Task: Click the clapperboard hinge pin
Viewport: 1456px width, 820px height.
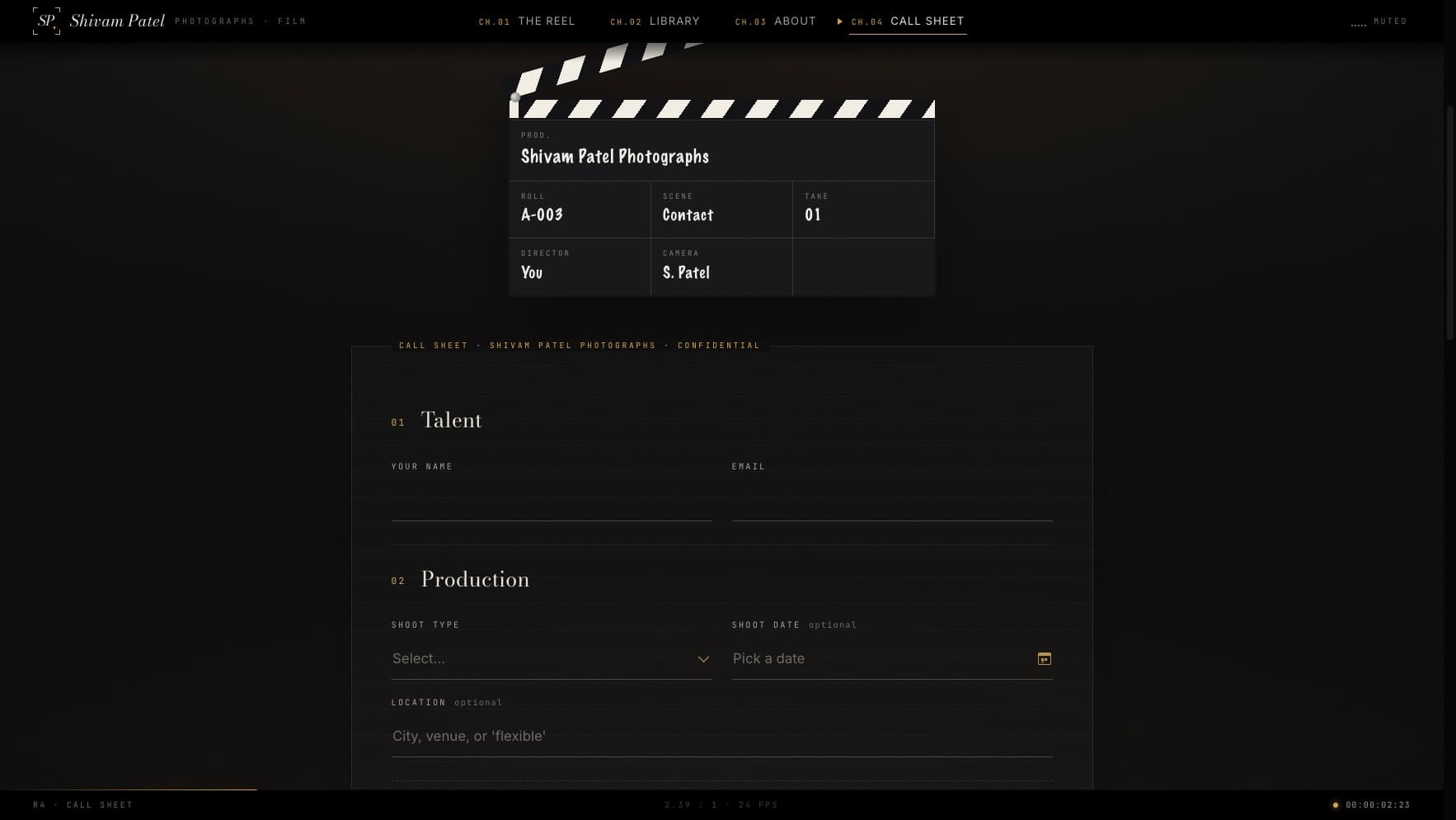Action: pyautogui.click(x=515, y=97)
